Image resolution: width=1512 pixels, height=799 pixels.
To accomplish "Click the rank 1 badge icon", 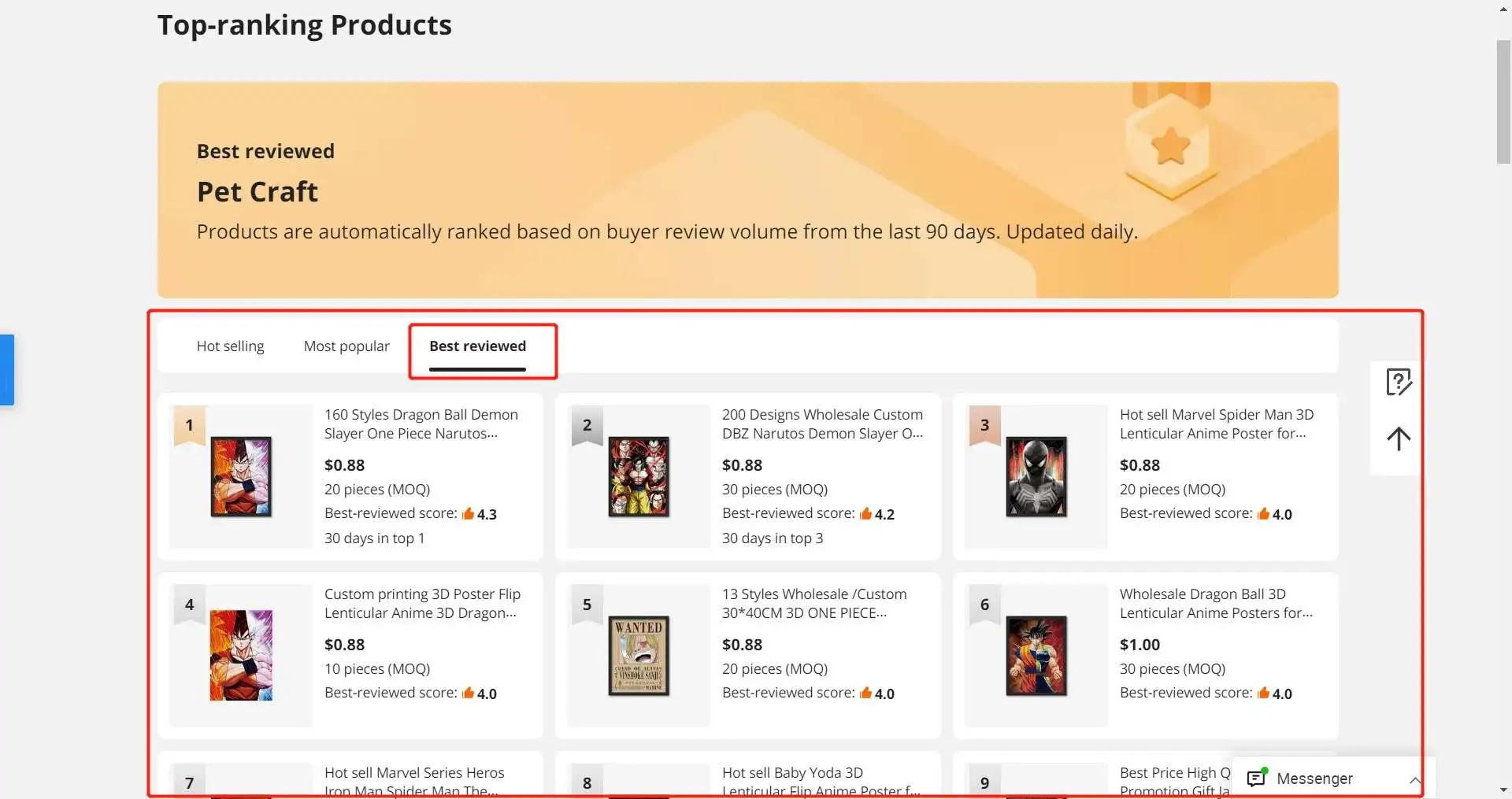I will 189,426.
